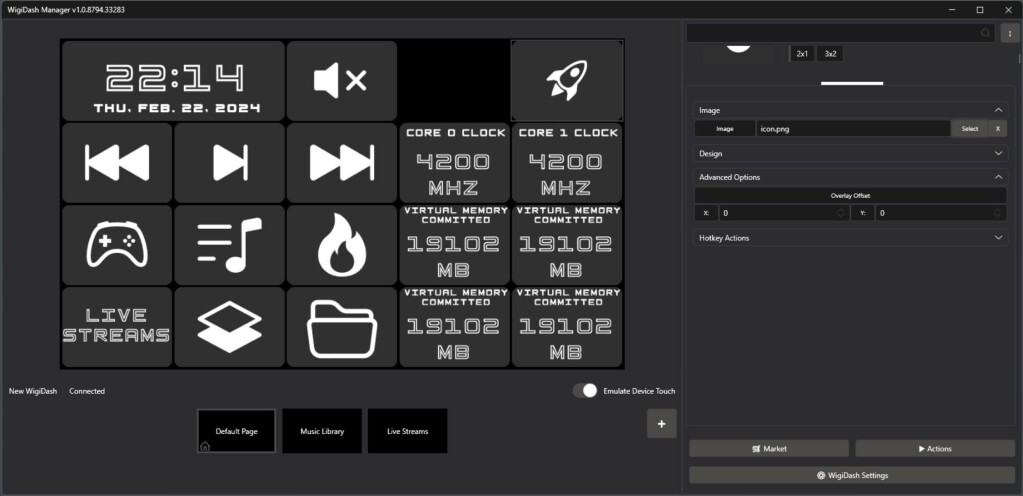
Task: Add a new page with plus button
Action: pos(660,424)
